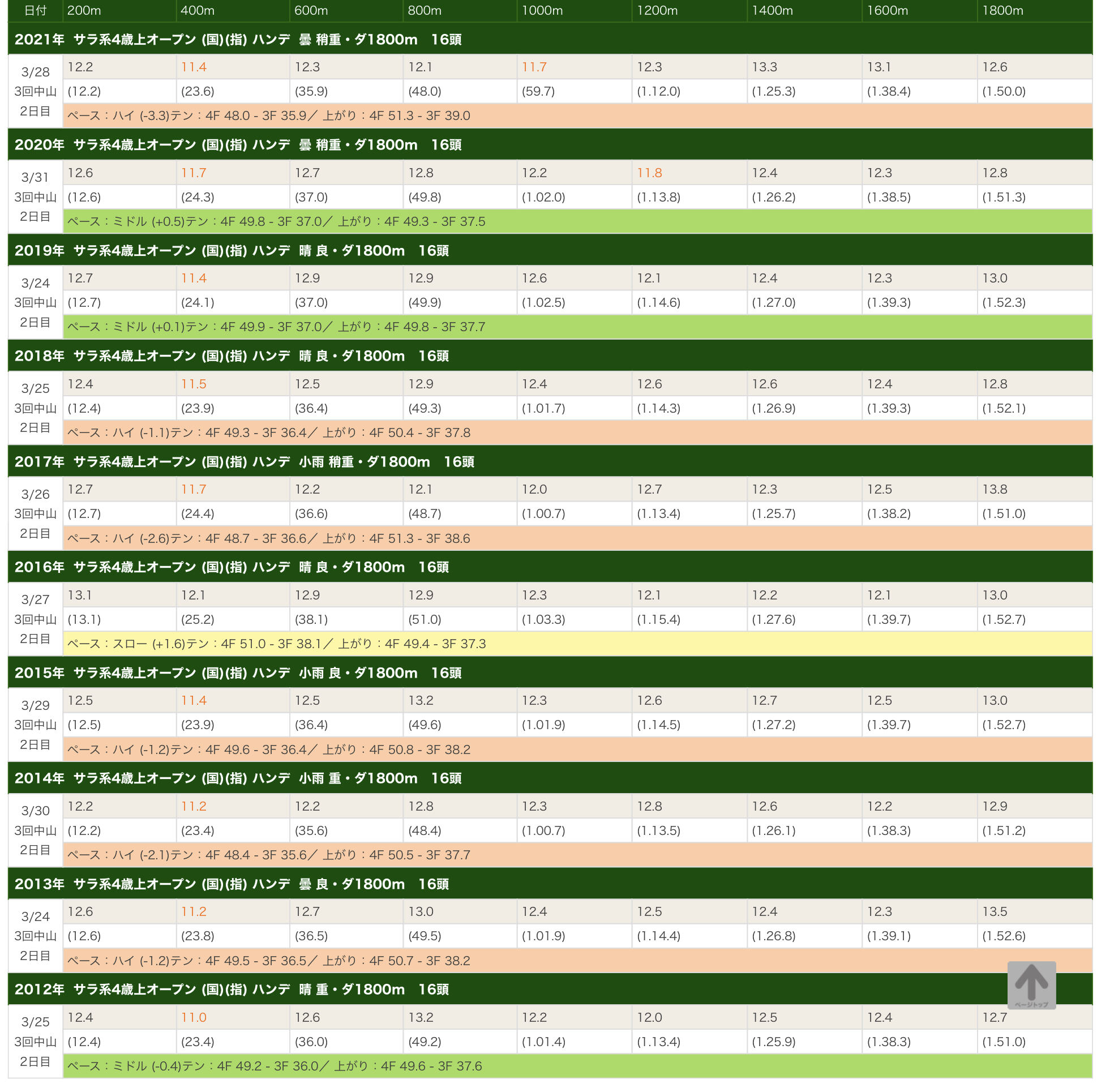This screenshot has height=1092, width=1097.
Task: Select the 2021年 race header row
Action: tap(238, 39)
